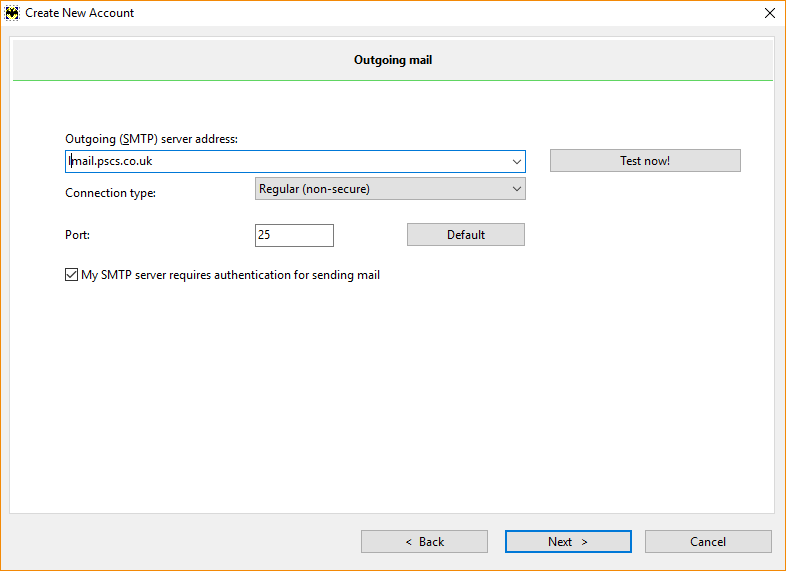Click the "Create New Account" window title
The height and width of the screenshot is (571, 786).
pos(79,13)
